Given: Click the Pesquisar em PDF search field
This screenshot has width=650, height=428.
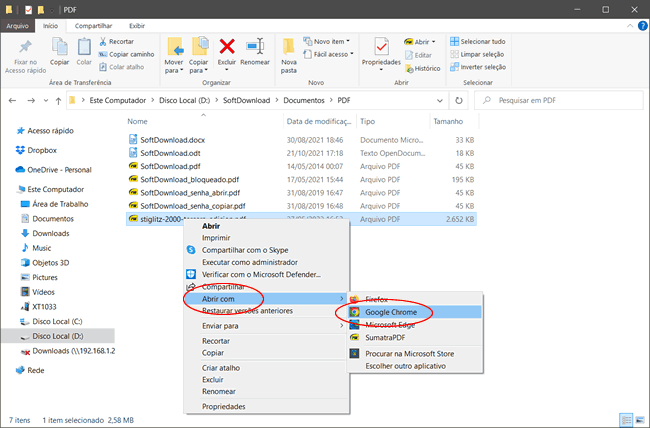Looking at the screenshot, I should tap(560, 101).
